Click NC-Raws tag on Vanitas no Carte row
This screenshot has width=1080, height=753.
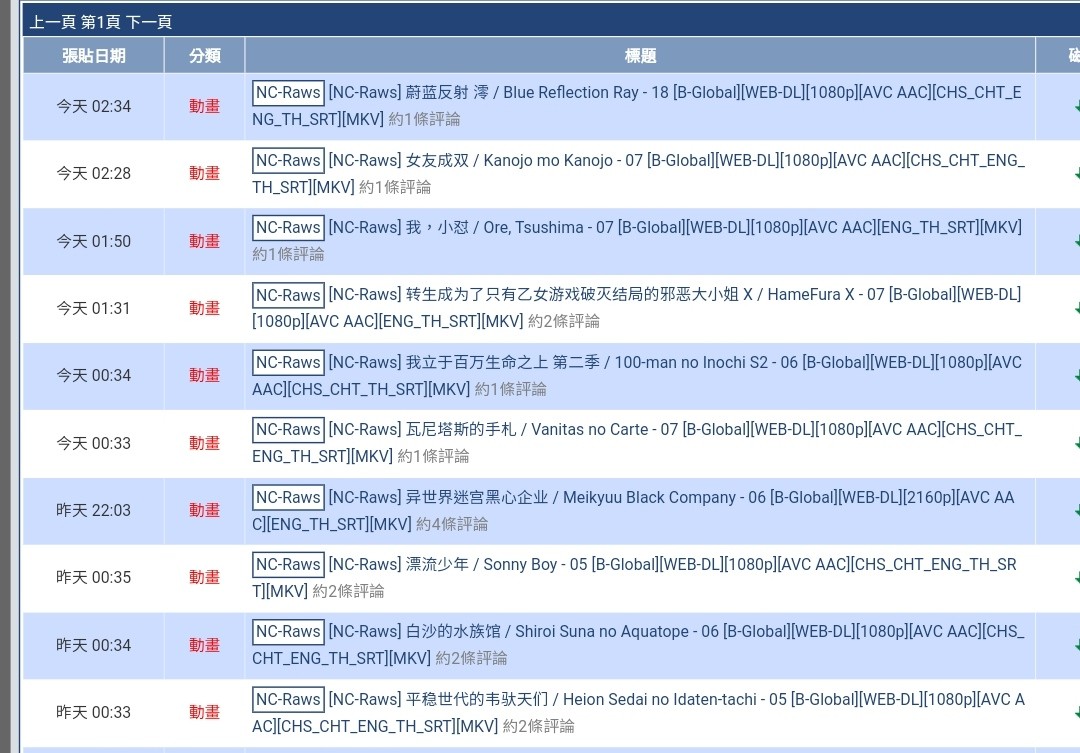click(x=288, y=429)
